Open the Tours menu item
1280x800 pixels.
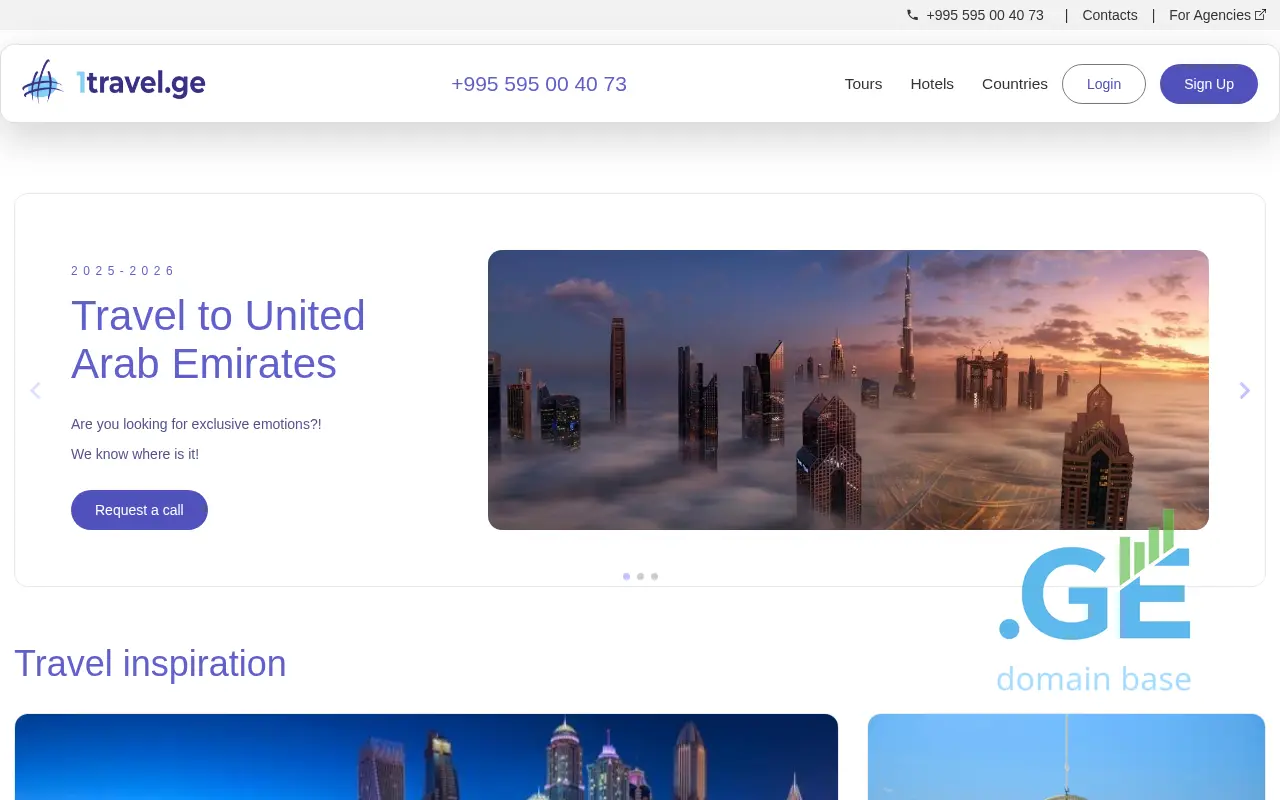[863, 84]
